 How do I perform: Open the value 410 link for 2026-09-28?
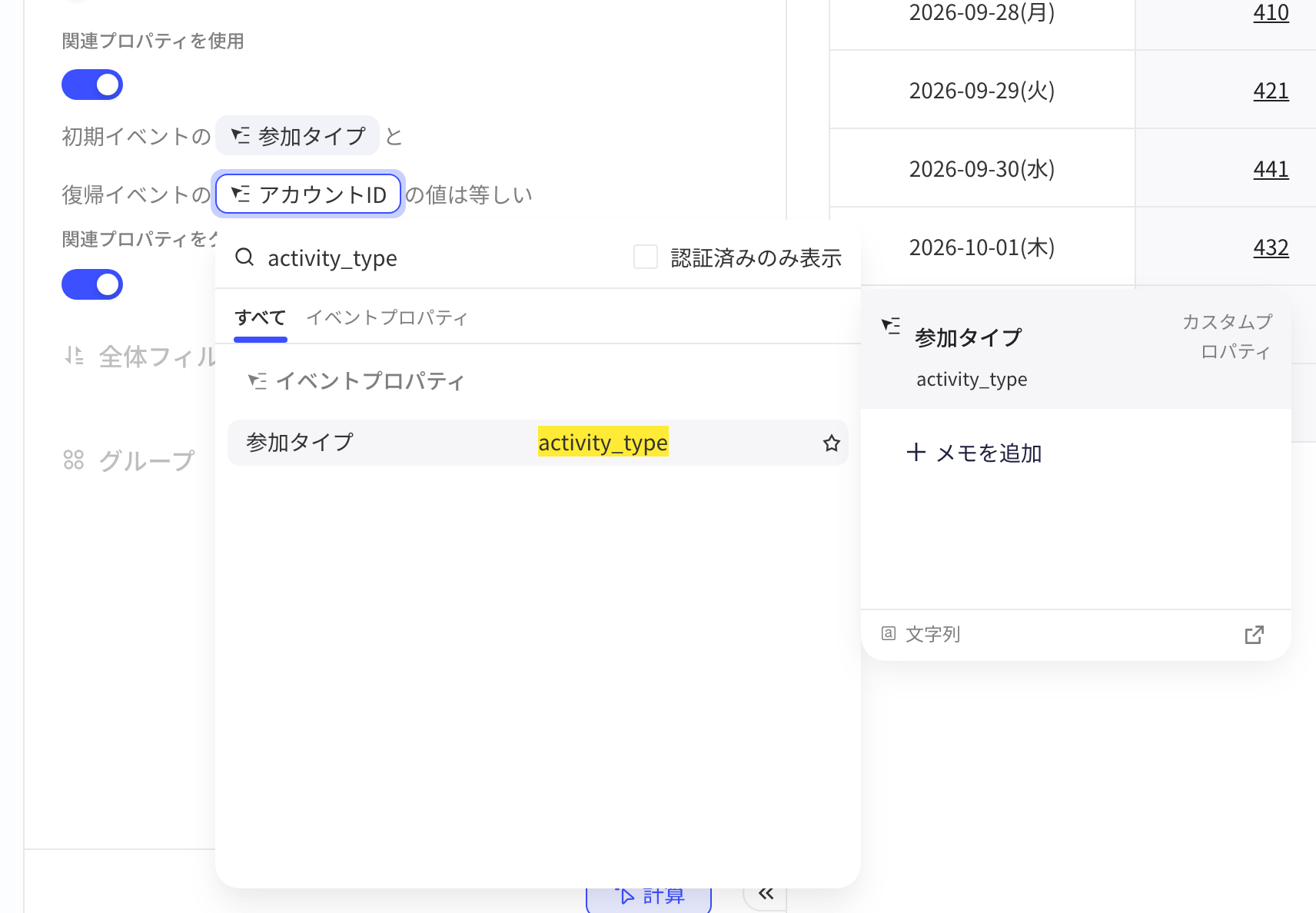[x=1271, y=13]
